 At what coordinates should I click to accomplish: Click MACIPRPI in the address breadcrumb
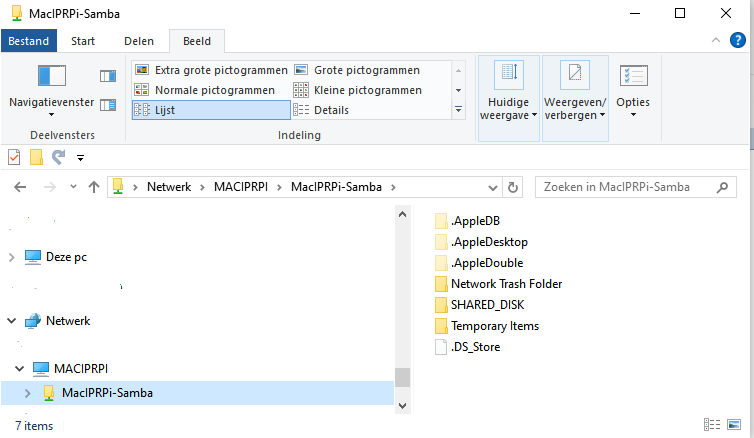243,187
